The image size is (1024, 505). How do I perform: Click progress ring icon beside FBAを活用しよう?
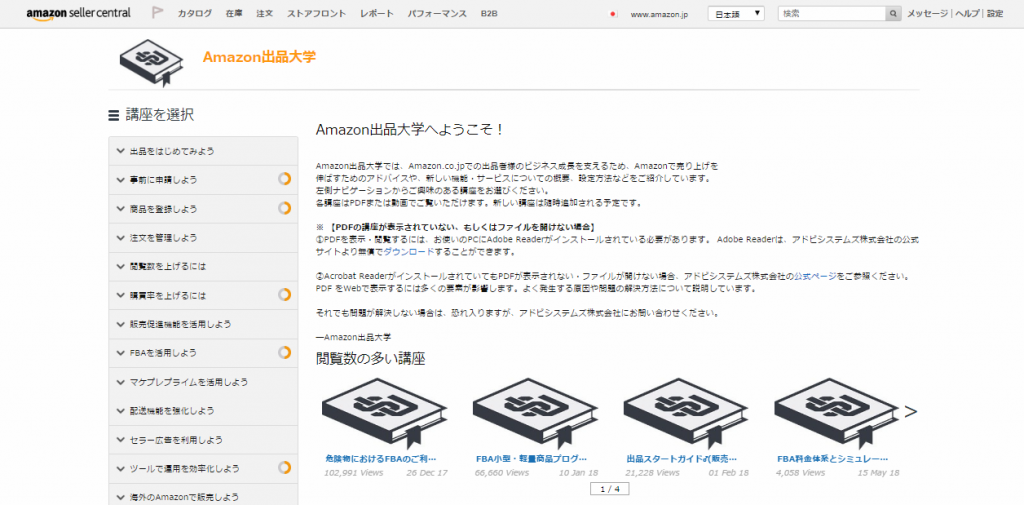[x=284, y=353]
